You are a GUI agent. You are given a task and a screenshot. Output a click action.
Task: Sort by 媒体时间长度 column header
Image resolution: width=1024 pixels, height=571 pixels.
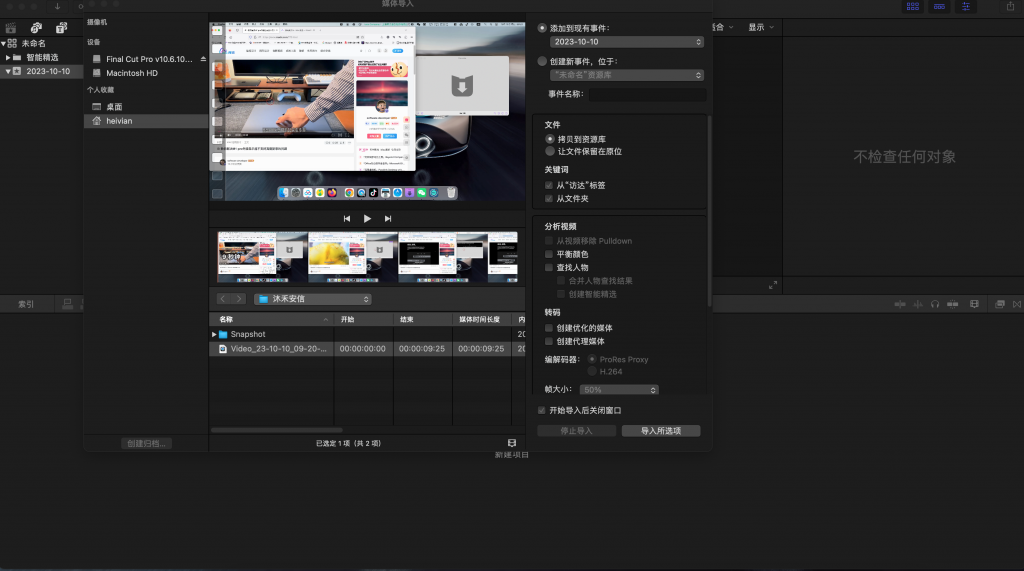[x=482, y=319]
